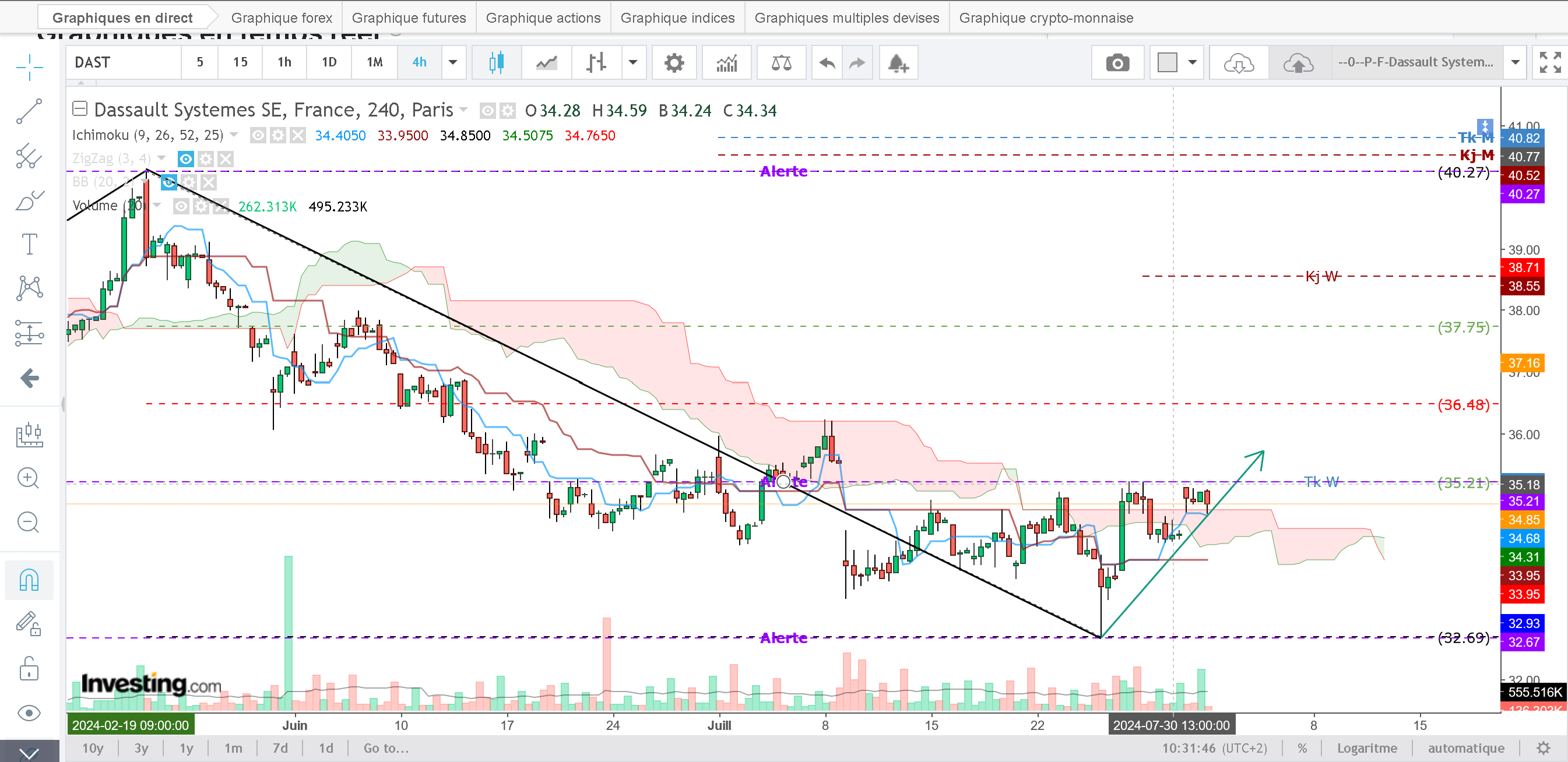Screen dimensions: 1568x762
Task: Open saved layout Dassault System dropdown
Action: (1515, 63)
